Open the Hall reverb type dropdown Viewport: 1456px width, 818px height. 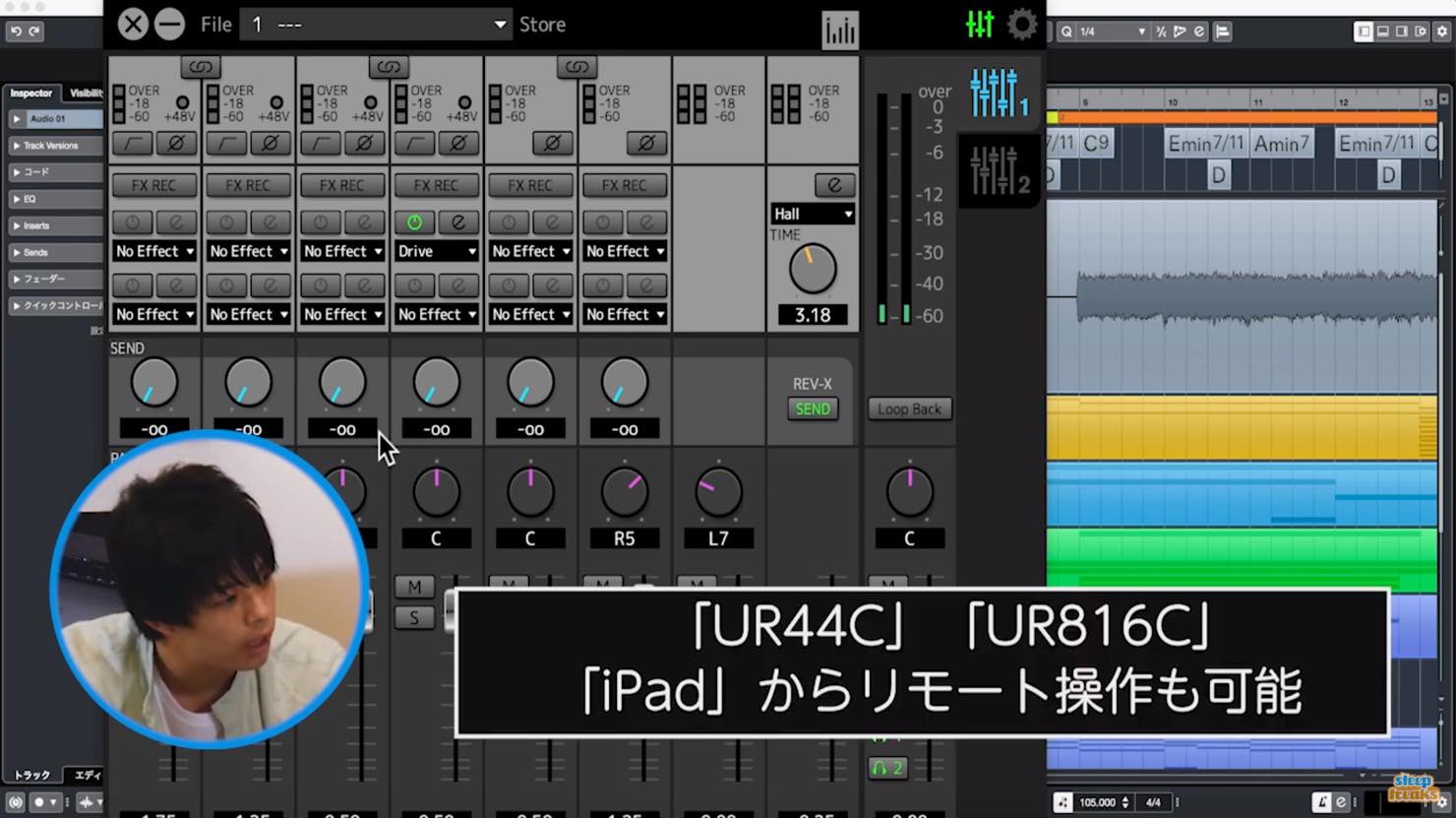[x=813, y=214]
